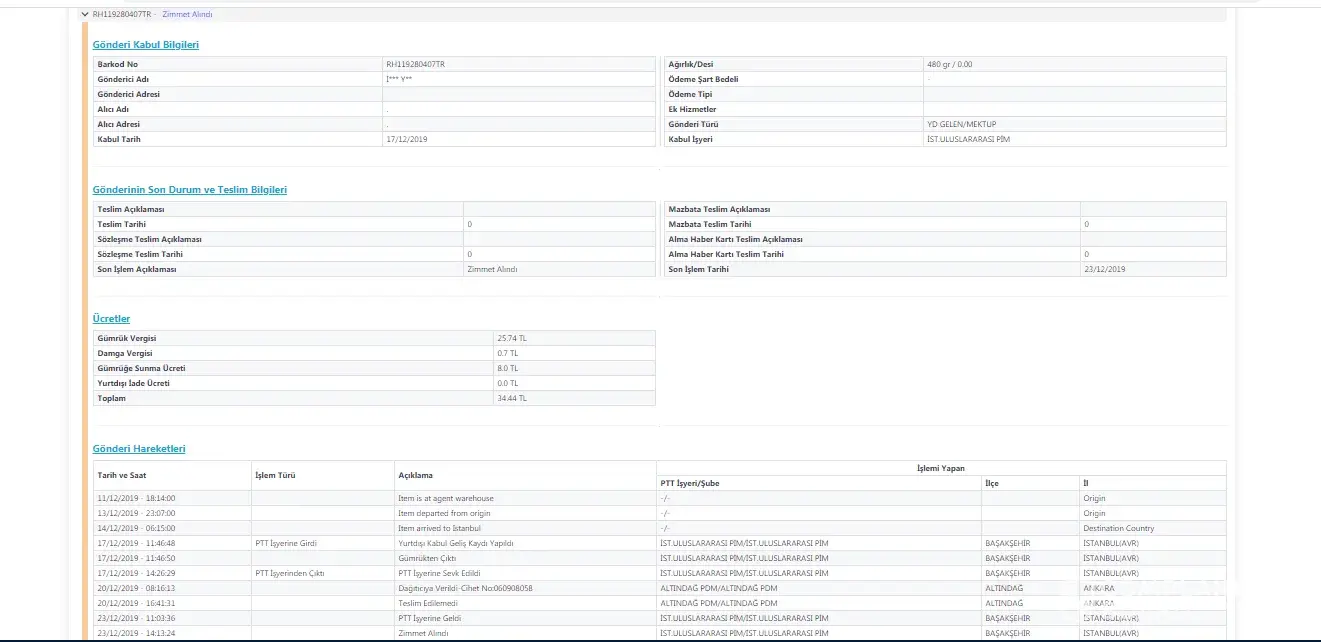Click the Tarih ve Saat column header

[x=122, y=475]
